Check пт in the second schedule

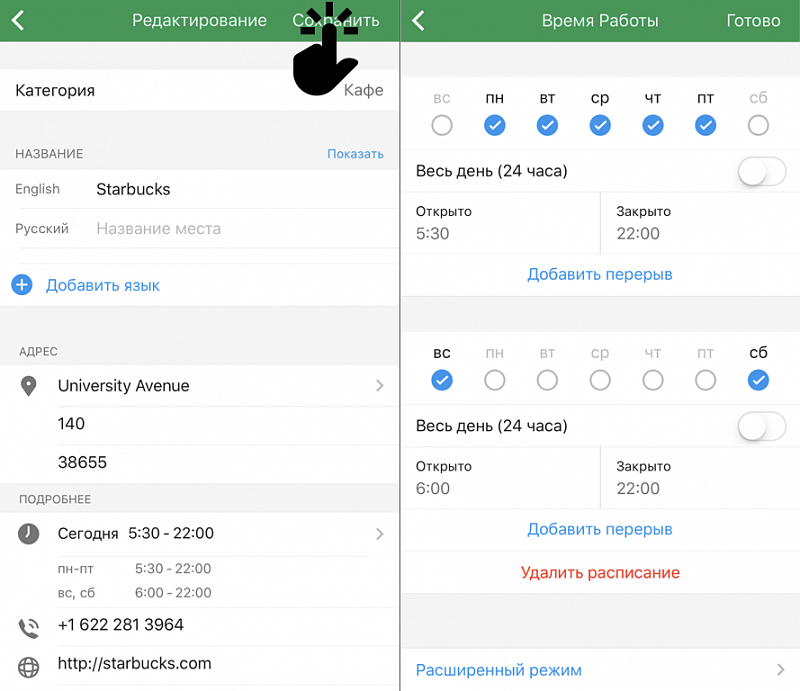pos(705,380)
